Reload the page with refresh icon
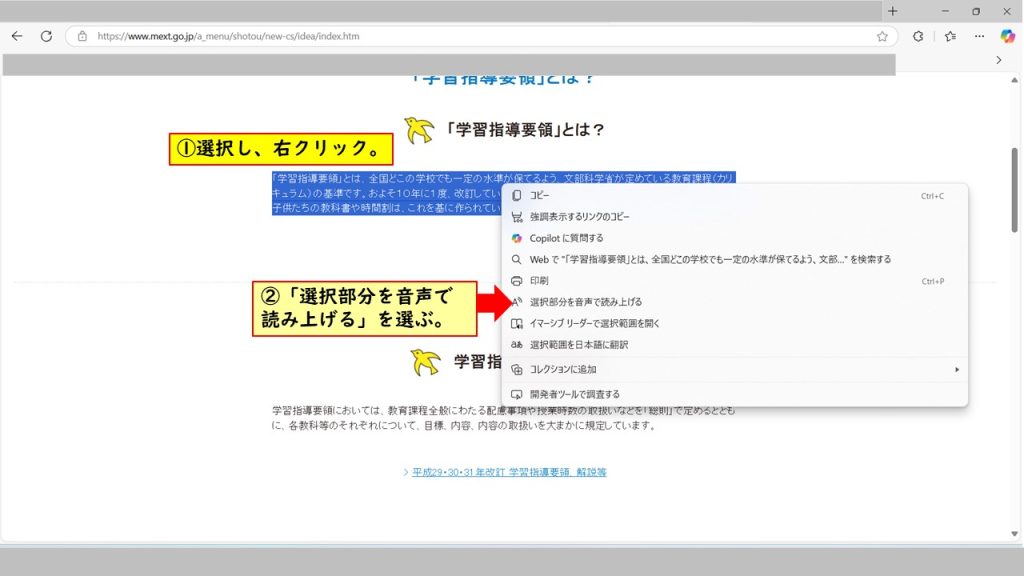Viewport: 1024px width, 576px height. [46, 36]
